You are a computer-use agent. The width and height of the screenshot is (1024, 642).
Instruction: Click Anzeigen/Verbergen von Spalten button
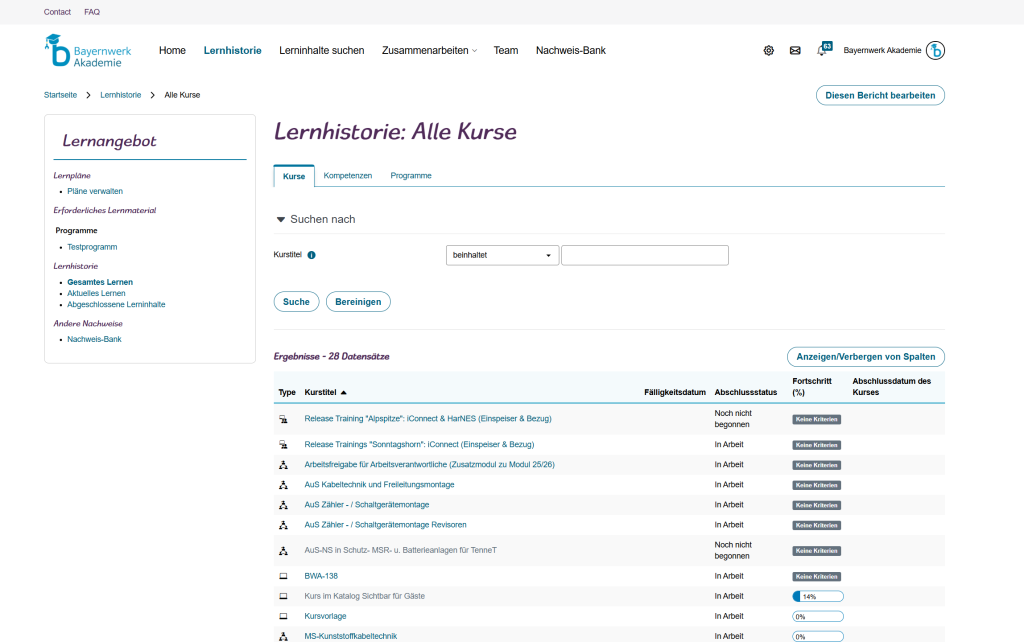[866, 357]
